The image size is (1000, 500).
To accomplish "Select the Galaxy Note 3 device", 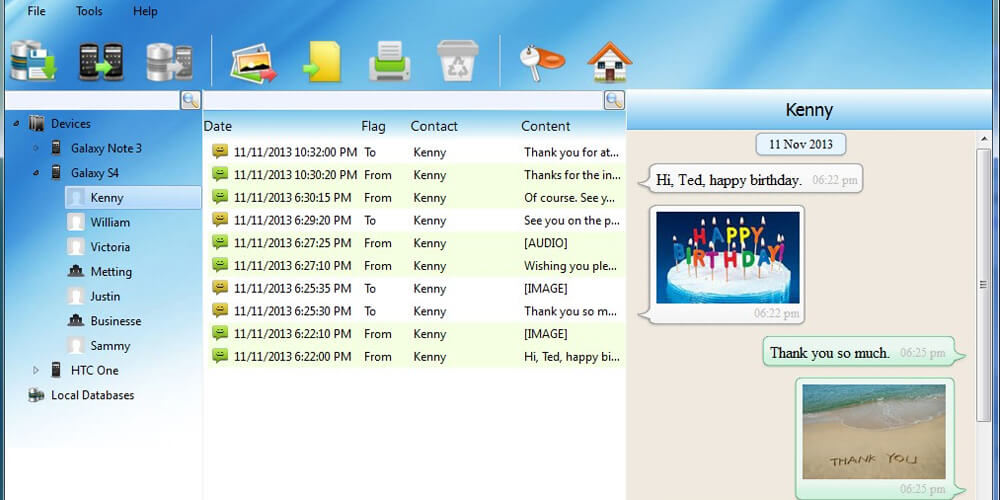I will click(x=106, y=148).
